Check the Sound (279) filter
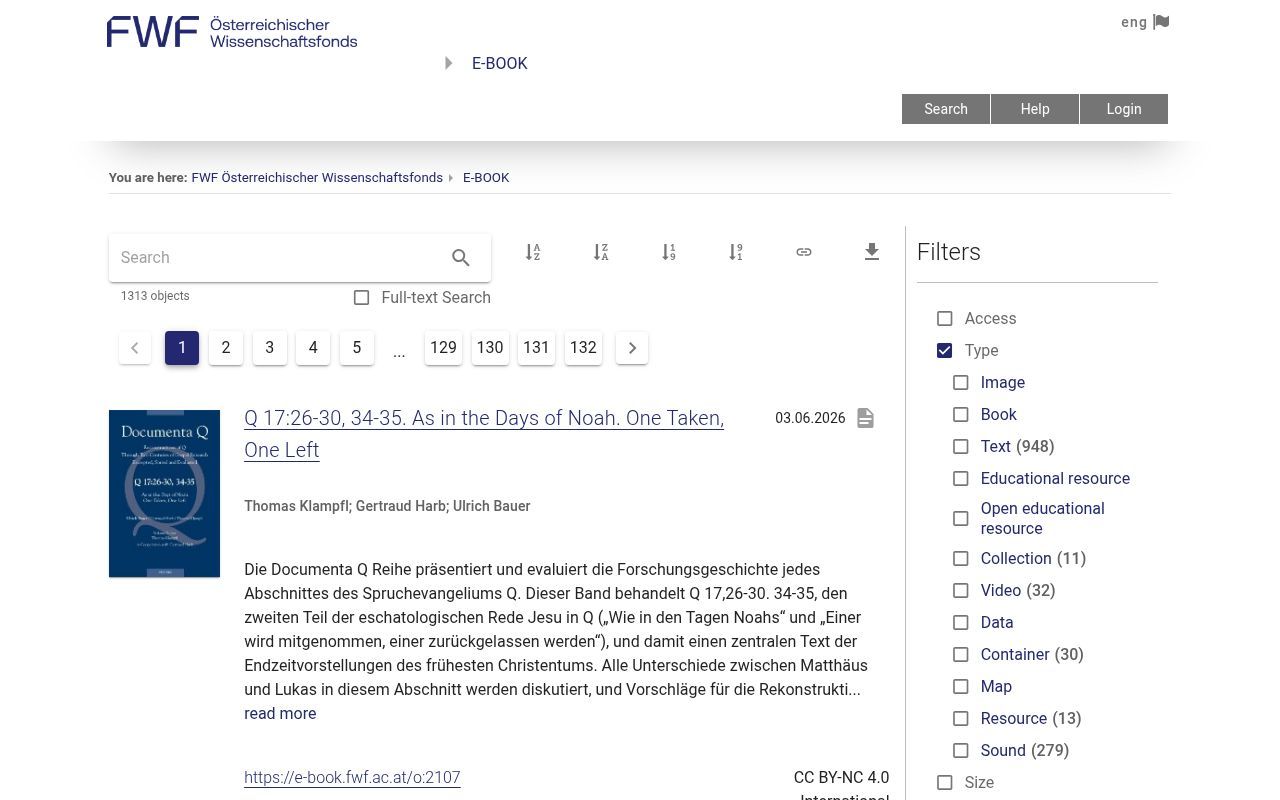1280x800 pixels. tap(961, 751)
